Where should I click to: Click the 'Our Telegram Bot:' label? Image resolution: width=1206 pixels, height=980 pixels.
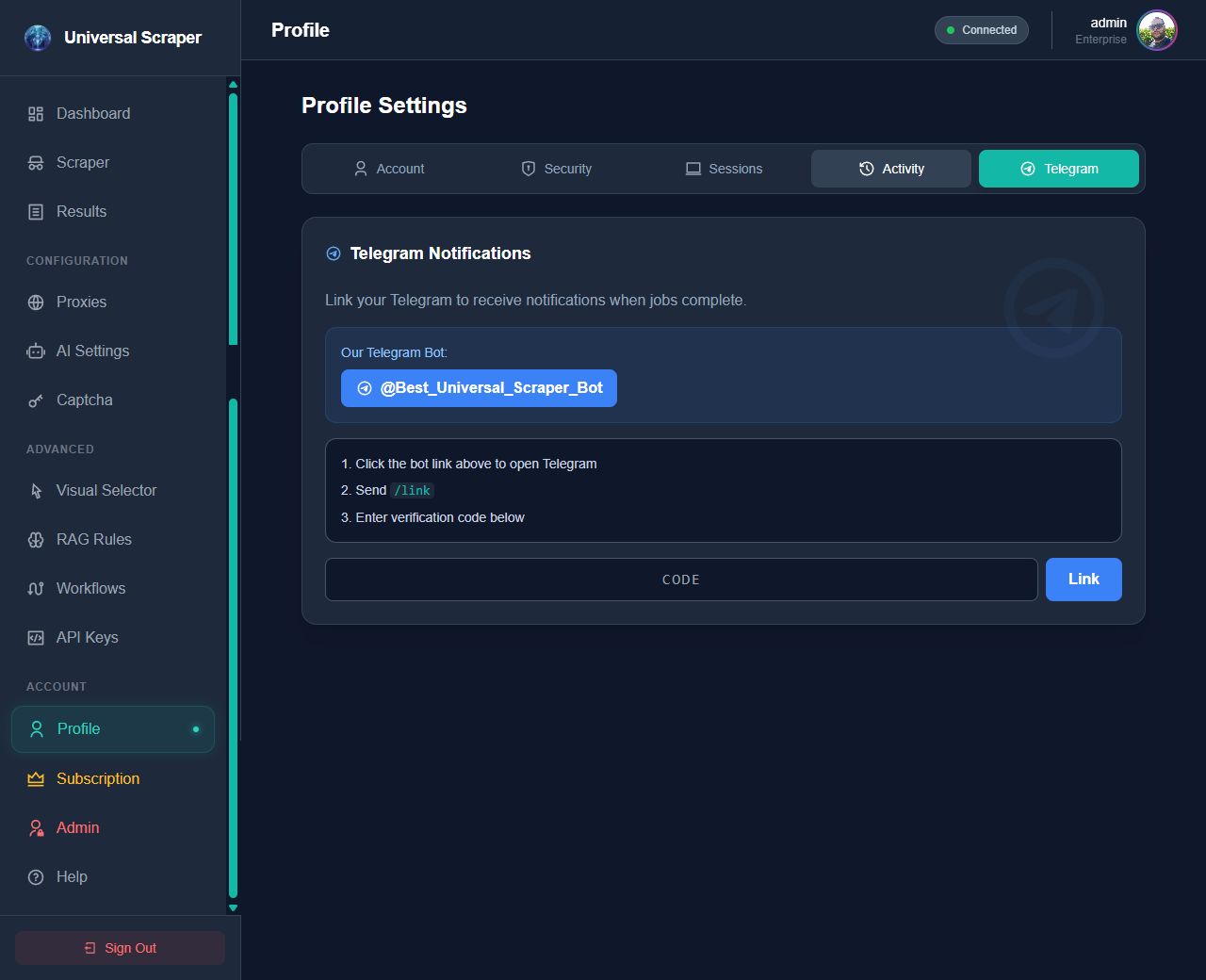tap(394, 352)
